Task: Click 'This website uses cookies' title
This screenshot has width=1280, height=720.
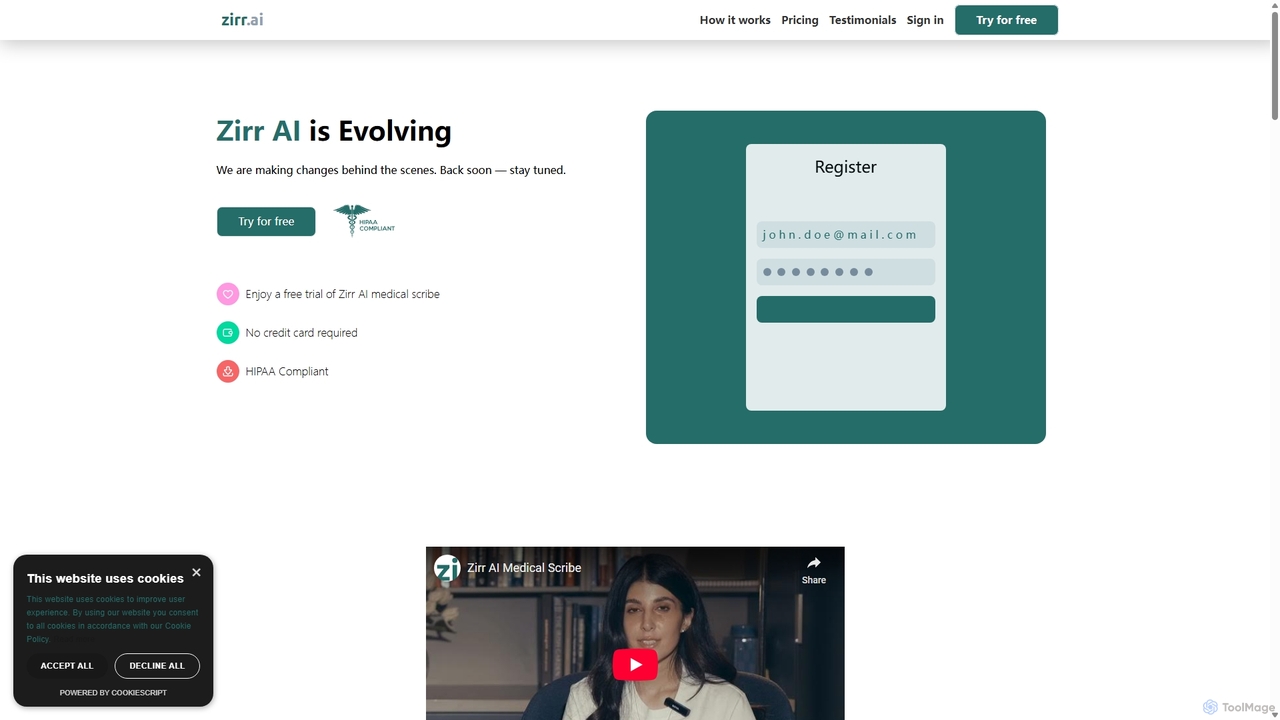Action: click(105, 578)
